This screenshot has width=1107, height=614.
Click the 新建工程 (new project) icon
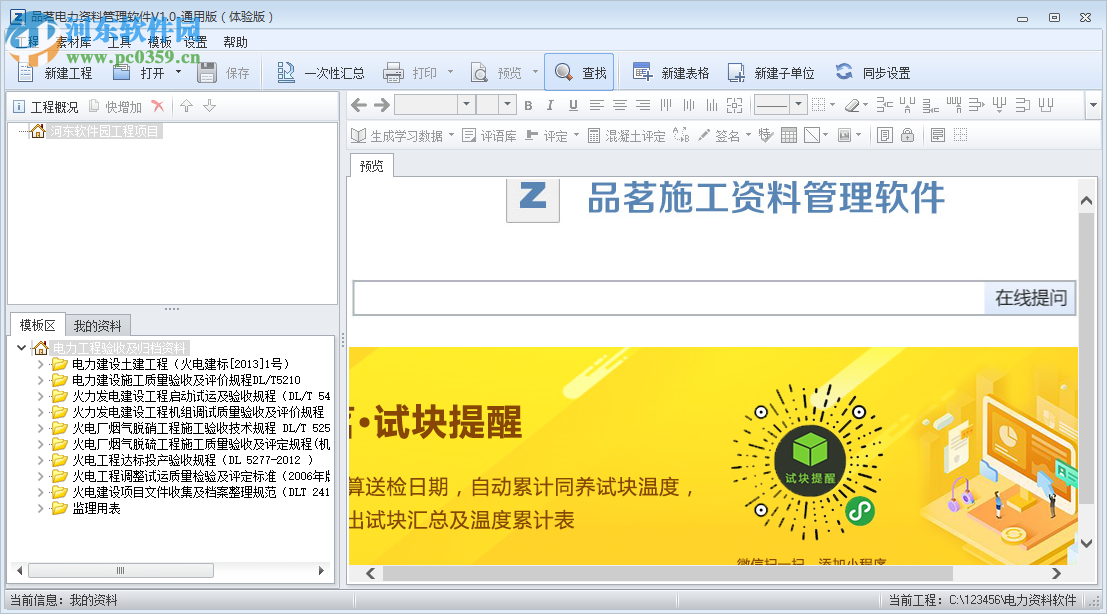click(x=27, y=72)
